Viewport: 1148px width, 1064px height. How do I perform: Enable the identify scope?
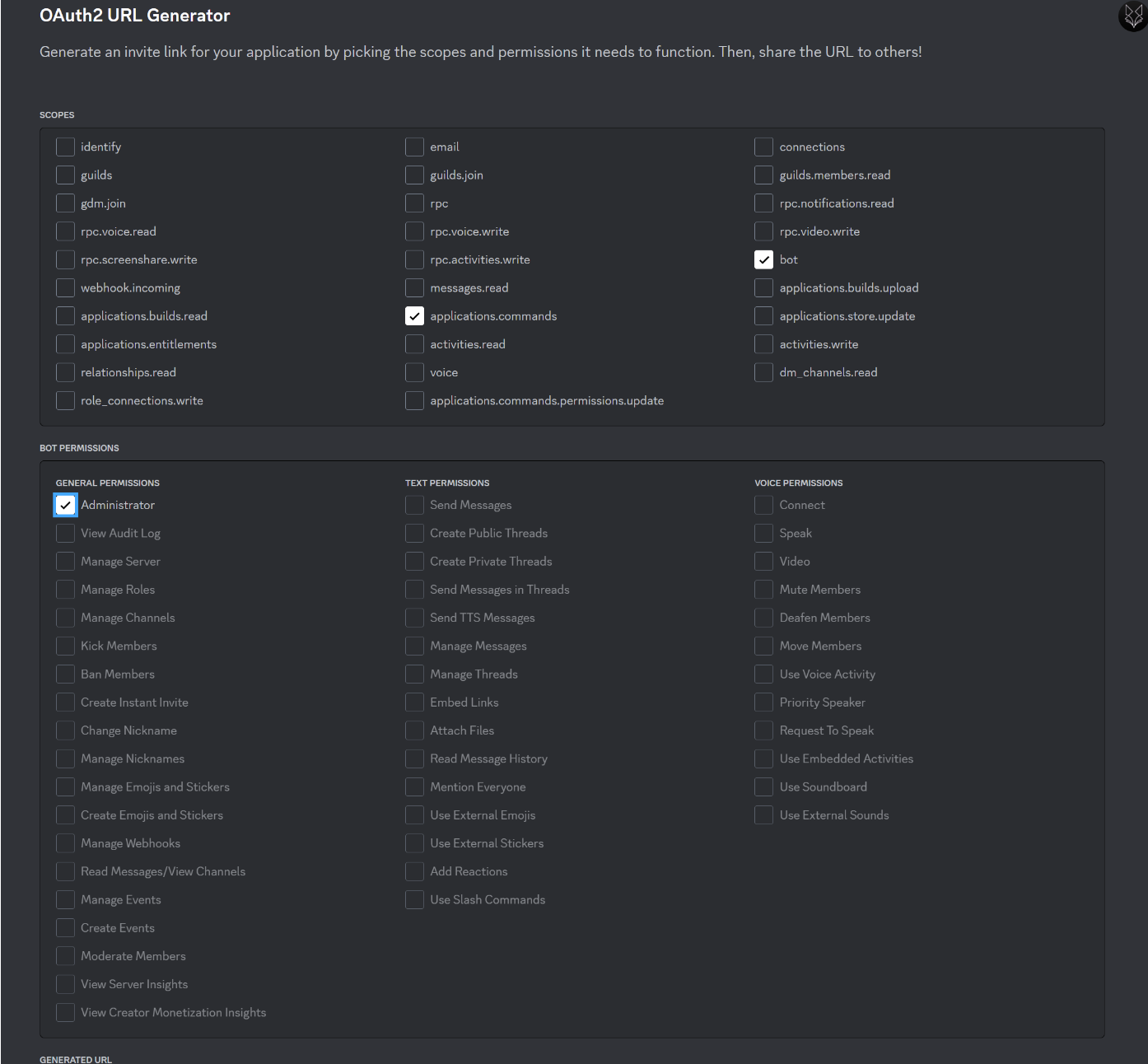65,147
